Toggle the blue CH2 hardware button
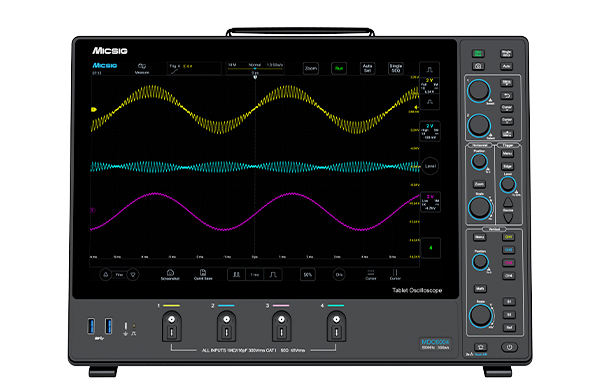The height and width of the screenshot is (380, 600). [508, 250]
